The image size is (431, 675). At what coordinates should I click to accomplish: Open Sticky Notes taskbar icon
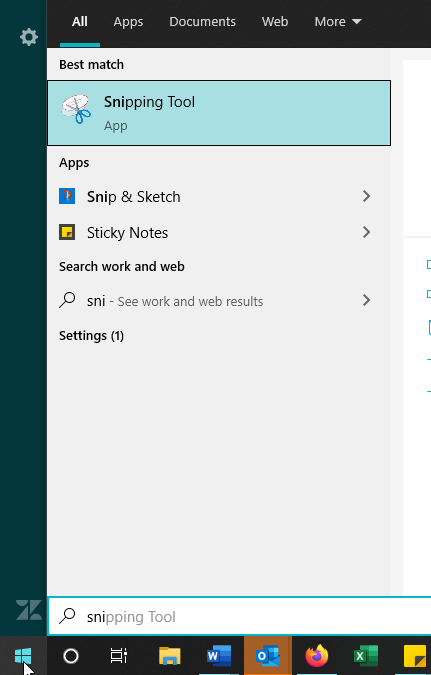[x=415, y=656]
